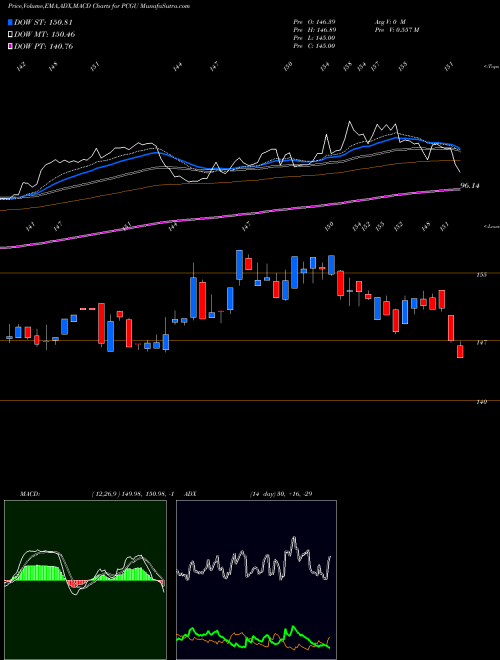Select the DOW MT: 150.46 legend text
This screenshot has width=500, height=660.
(45, 35)
